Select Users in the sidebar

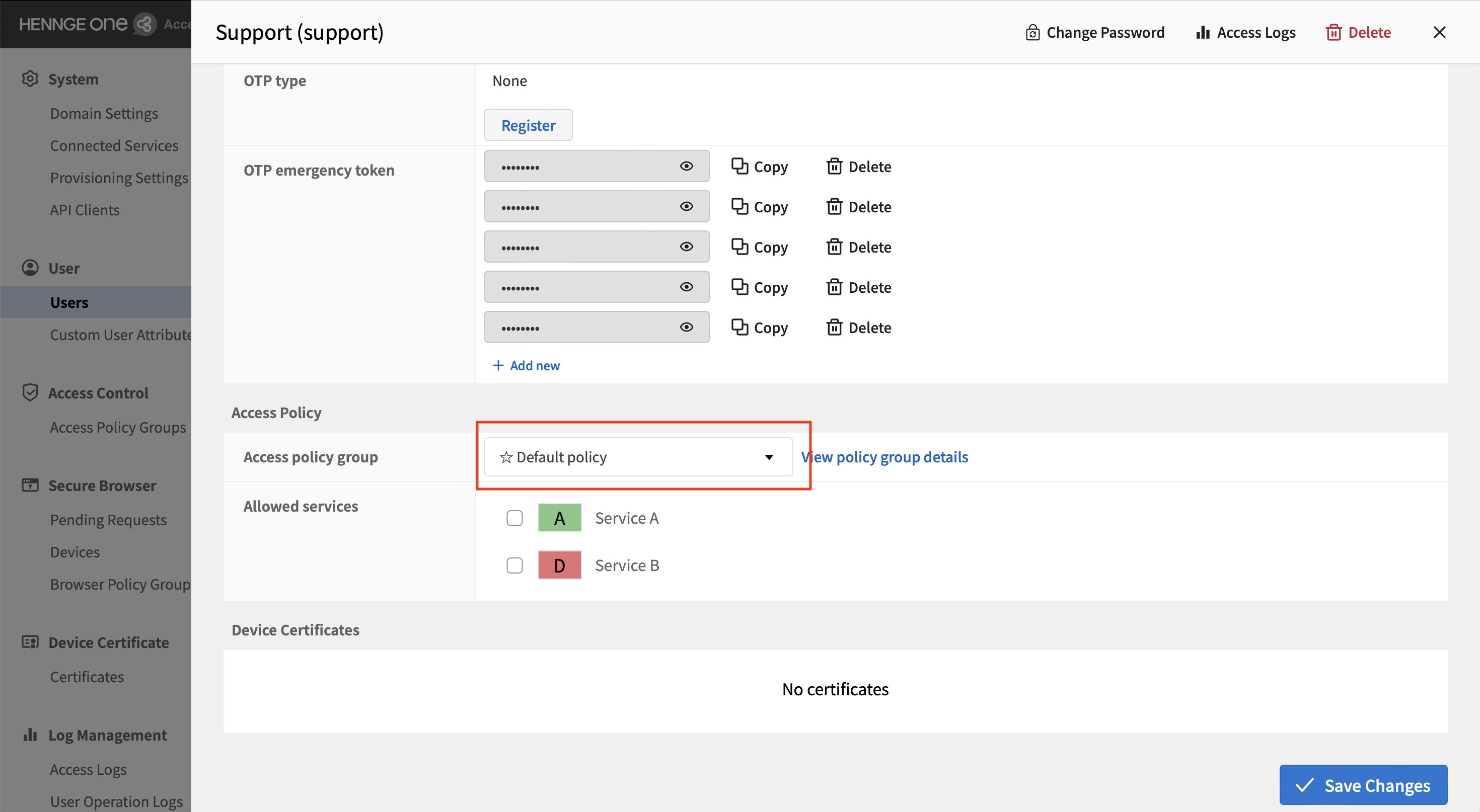point(69,302)
